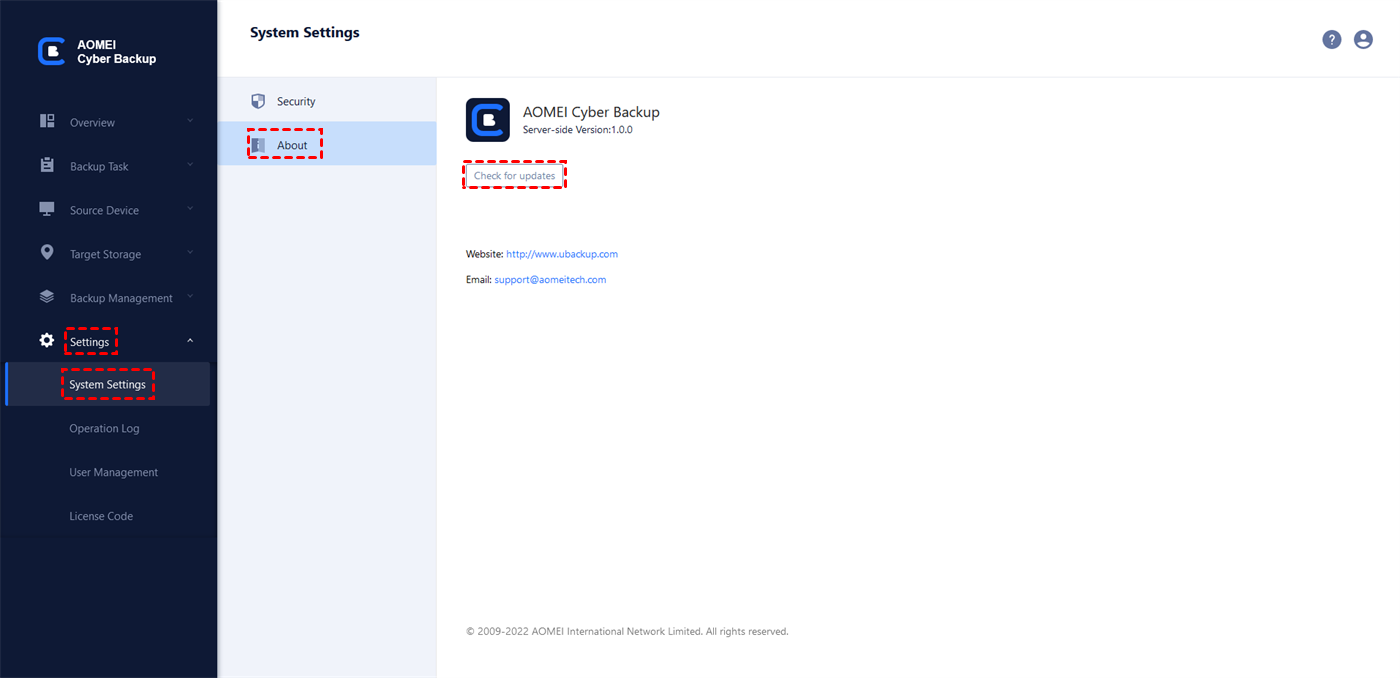Expand the Target Storage chevron
Screen dimensions: 1400x678
tap(190, 253)
